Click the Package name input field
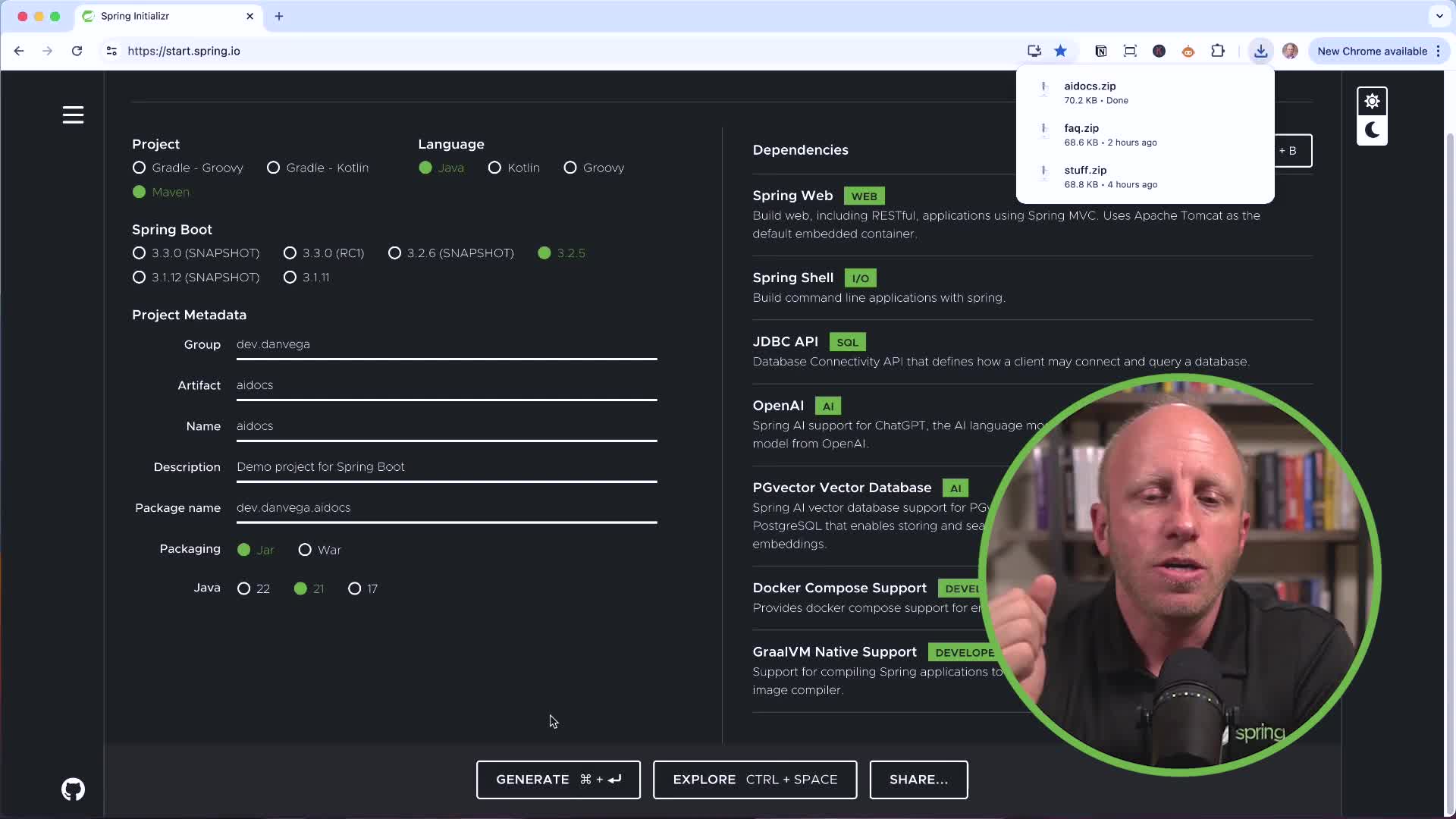The width and height of the screenshot is (1456, 819). click(447, 509)
